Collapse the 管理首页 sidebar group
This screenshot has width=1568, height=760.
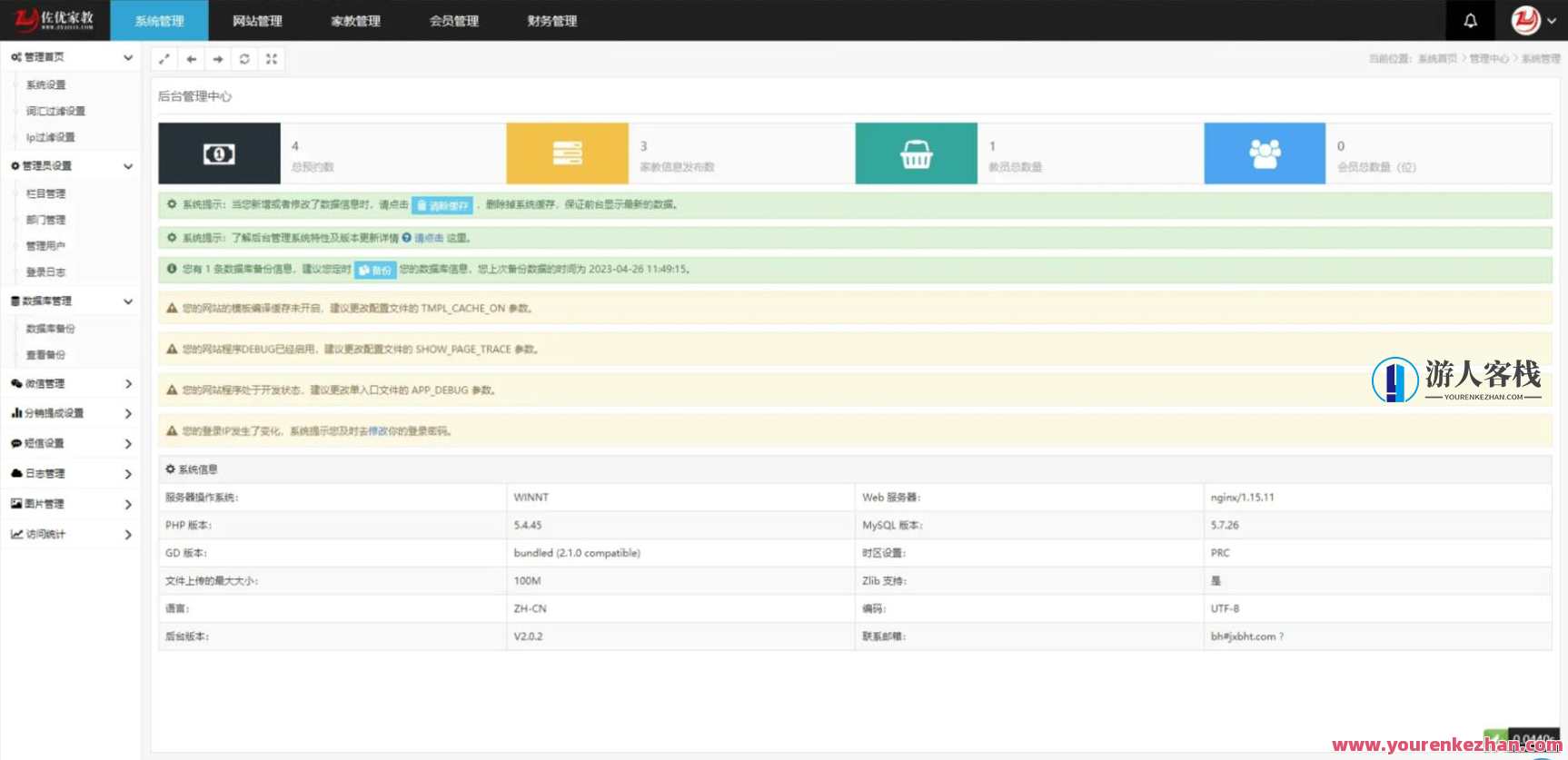coord(128,57)
